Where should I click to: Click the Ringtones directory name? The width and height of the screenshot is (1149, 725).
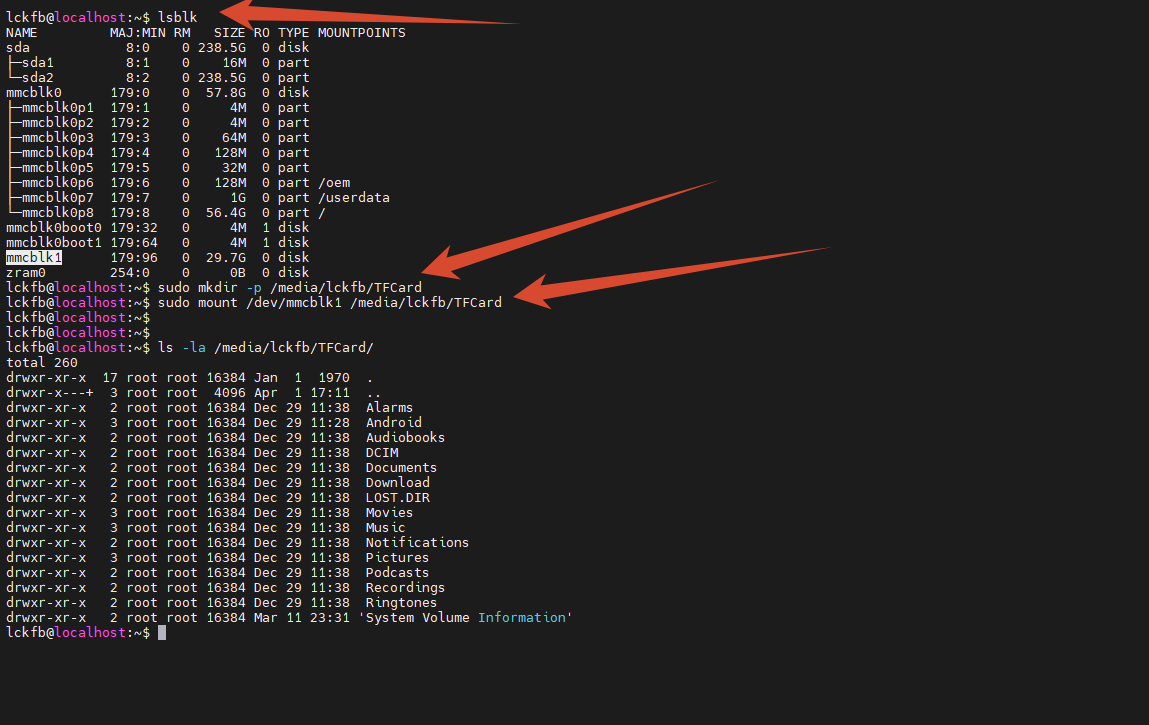(401, 602)
